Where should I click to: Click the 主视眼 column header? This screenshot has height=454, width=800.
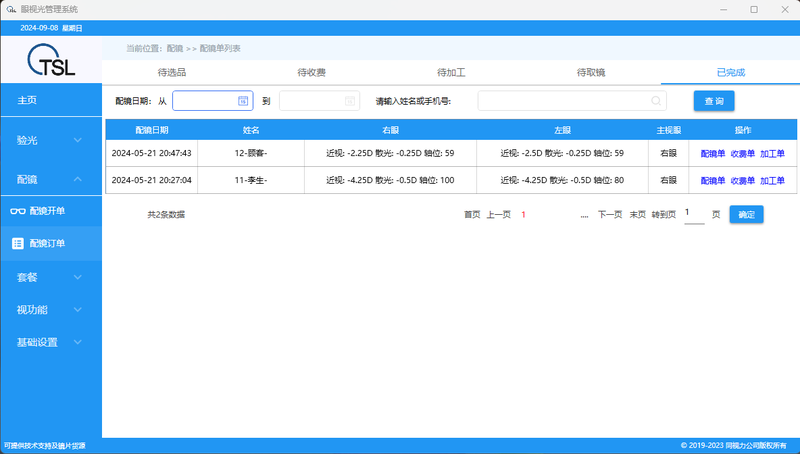click(x=668, y=130)
